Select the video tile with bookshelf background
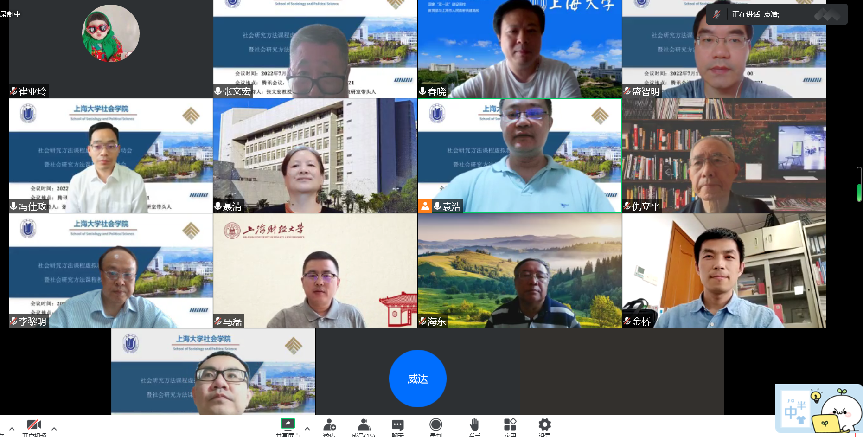This screenshot has width=863, height=437. (723, 156)
